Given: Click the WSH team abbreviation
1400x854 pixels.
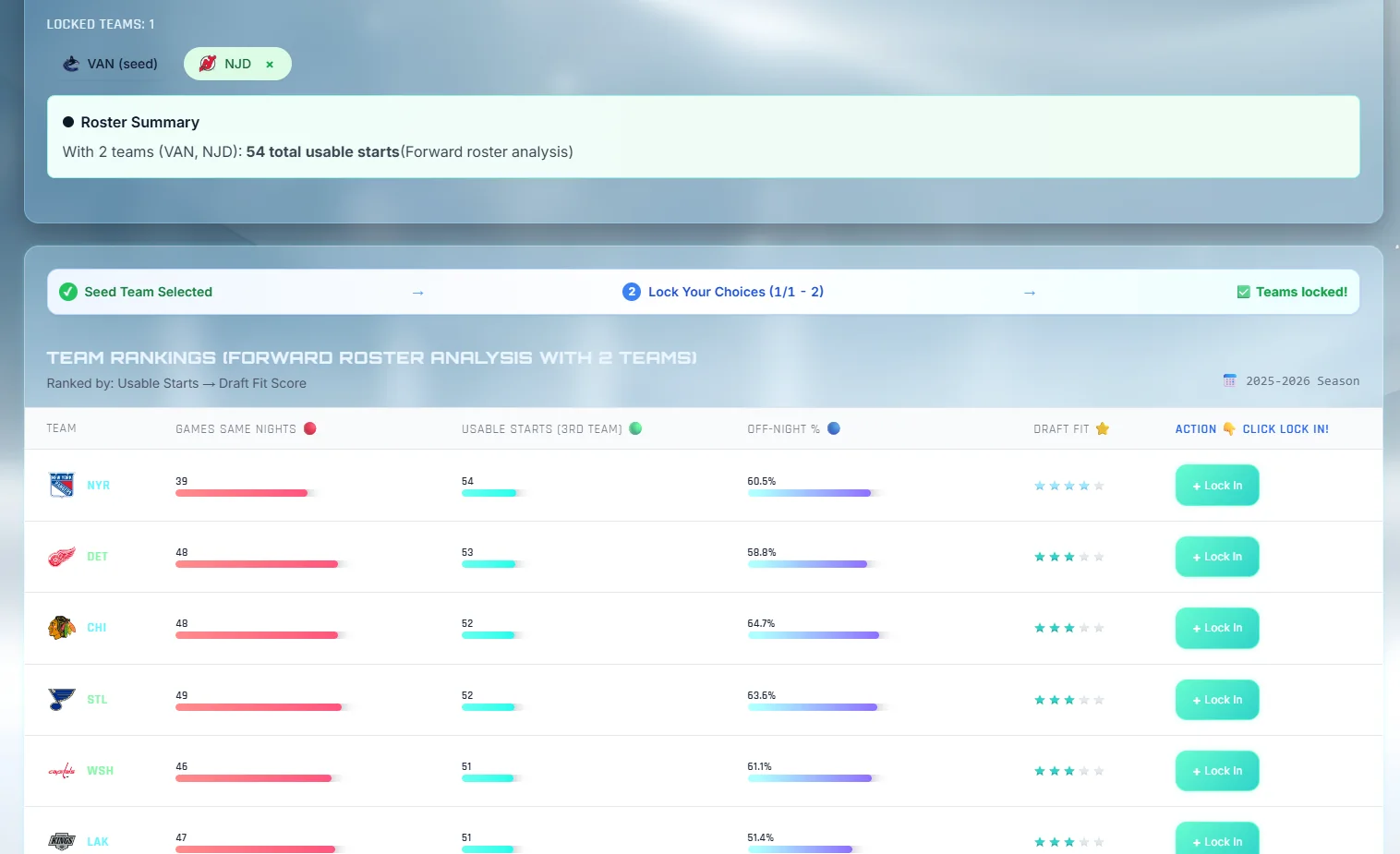Looking at the screenshot, I should click(100, 771).
